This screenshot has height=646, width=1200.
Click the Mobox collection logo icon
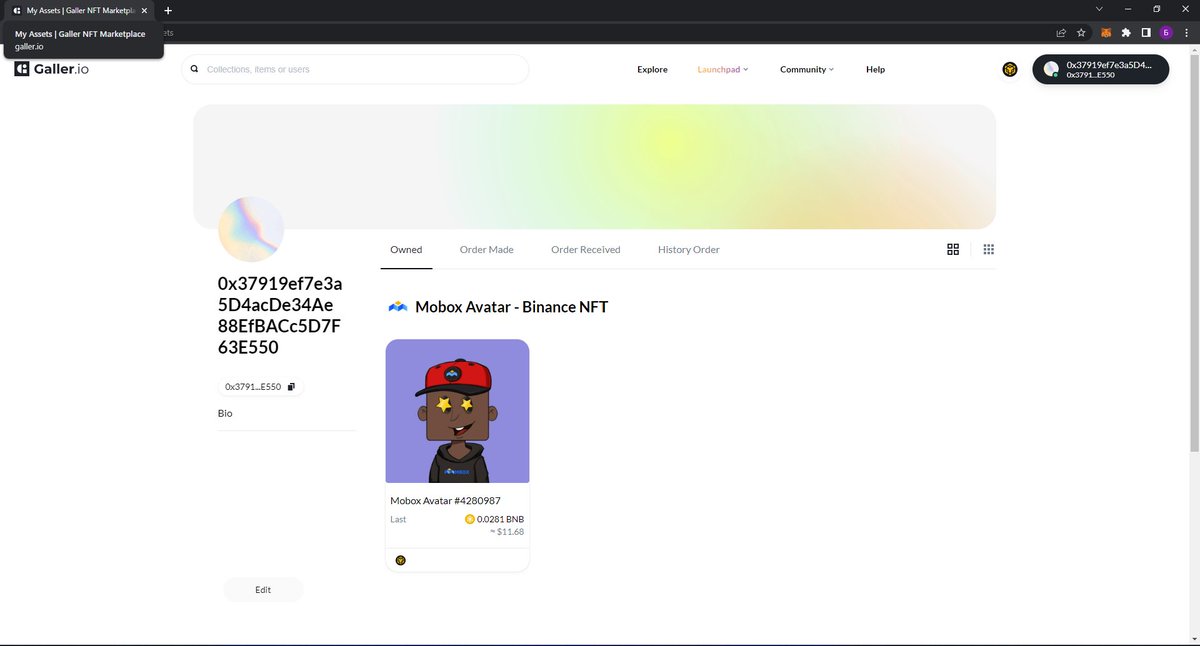[398, 307]
